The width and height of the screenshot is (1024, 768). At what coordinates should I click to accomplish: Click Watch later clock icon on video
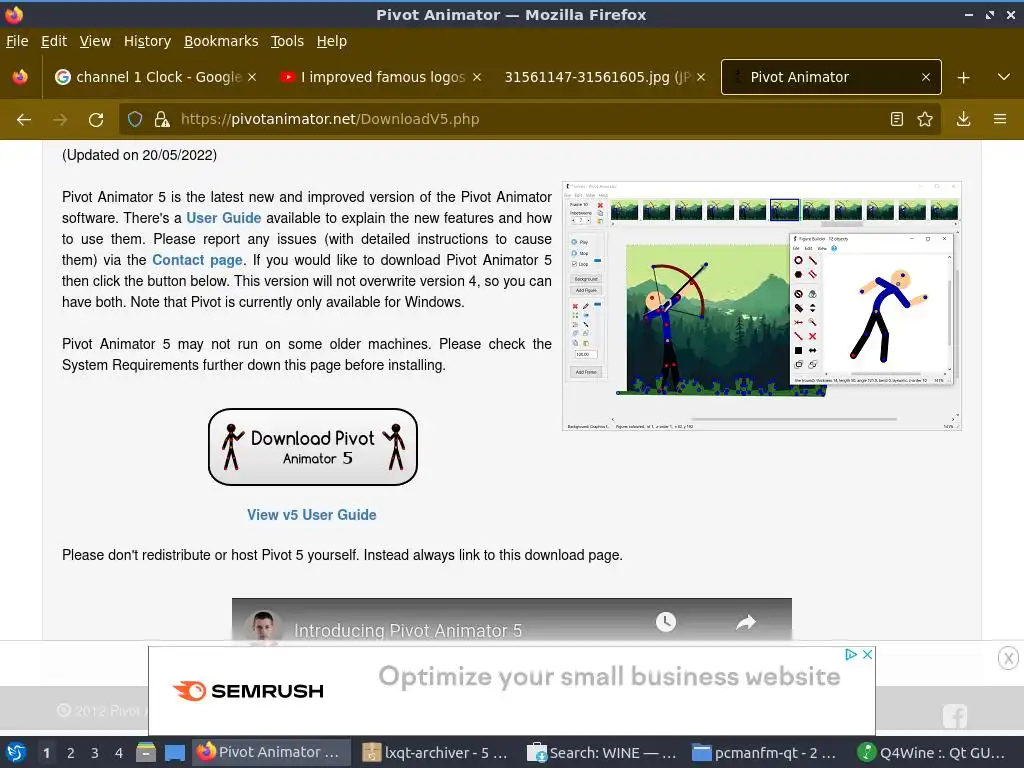click(x=665, y=622)
